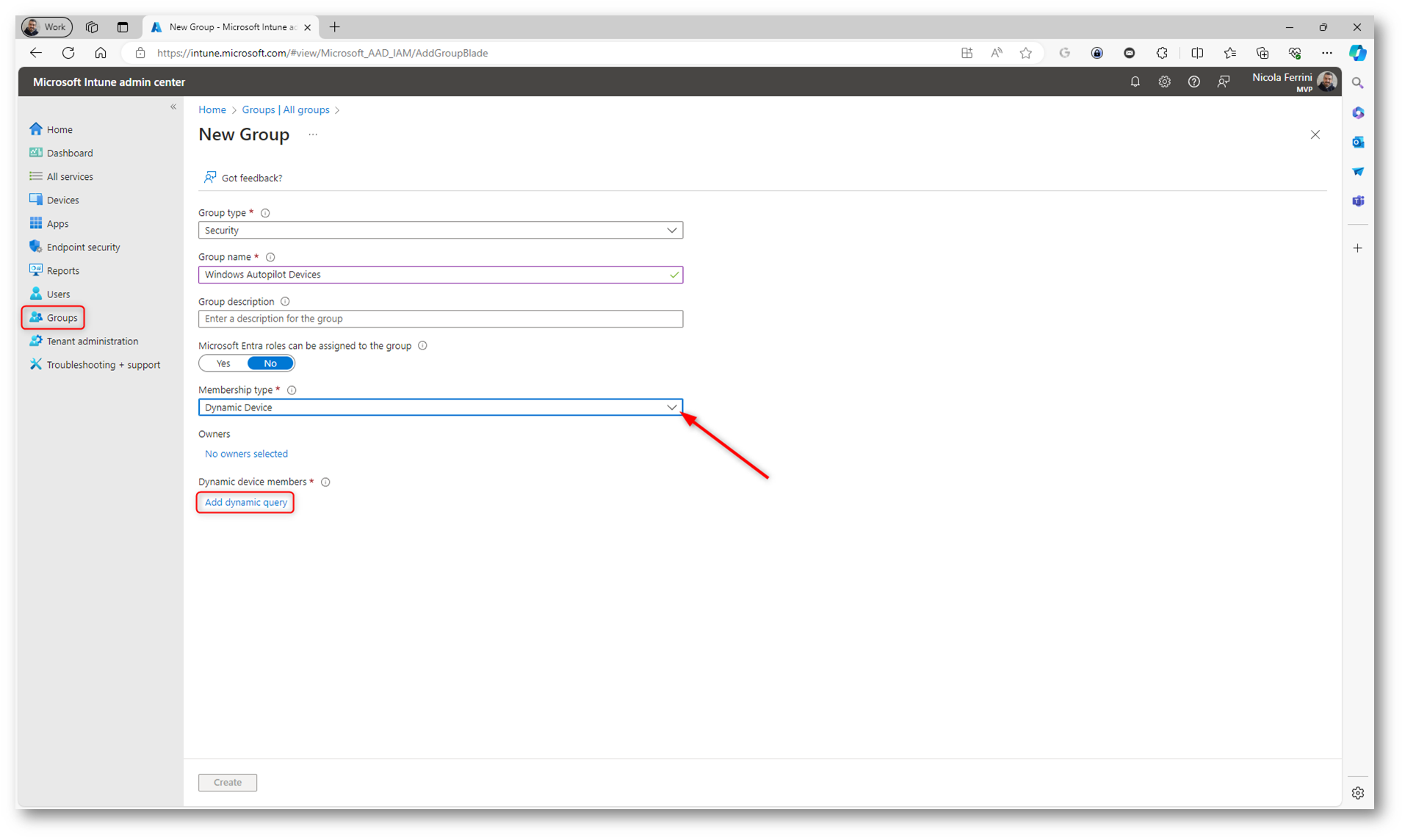
Task: Open the Outlook icon in the Edge sidebar
Action: tap(1358, 142)
